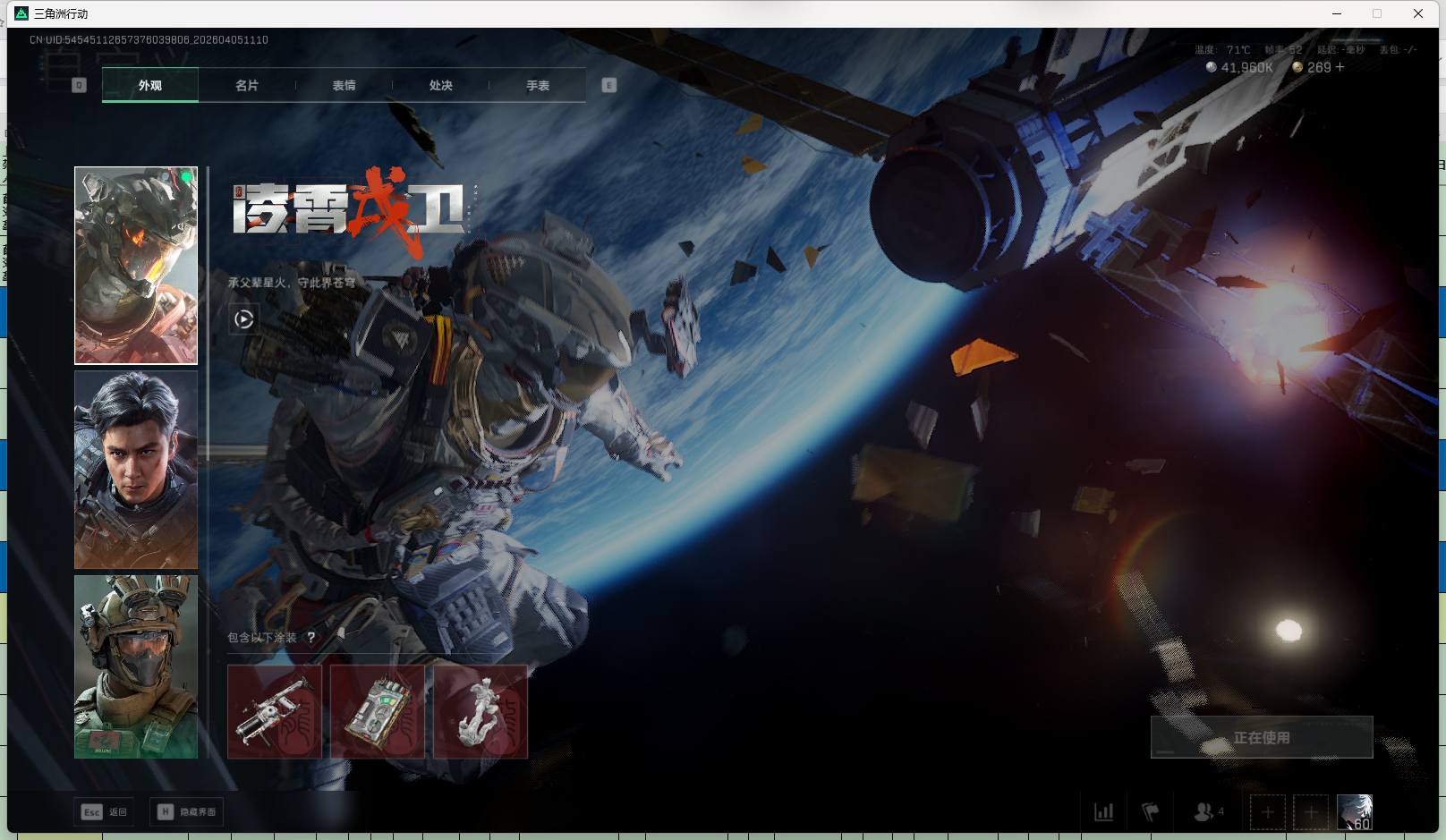
Task: Play the 凌霄戍卫 skin preview video
Action: coord(243,318)
